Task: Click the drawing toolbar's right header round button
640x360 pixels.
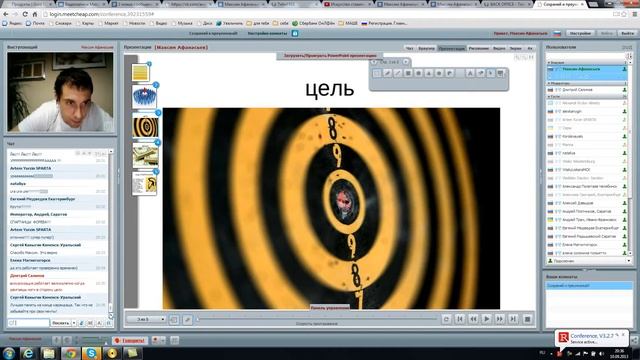Action: pos(406,62)
